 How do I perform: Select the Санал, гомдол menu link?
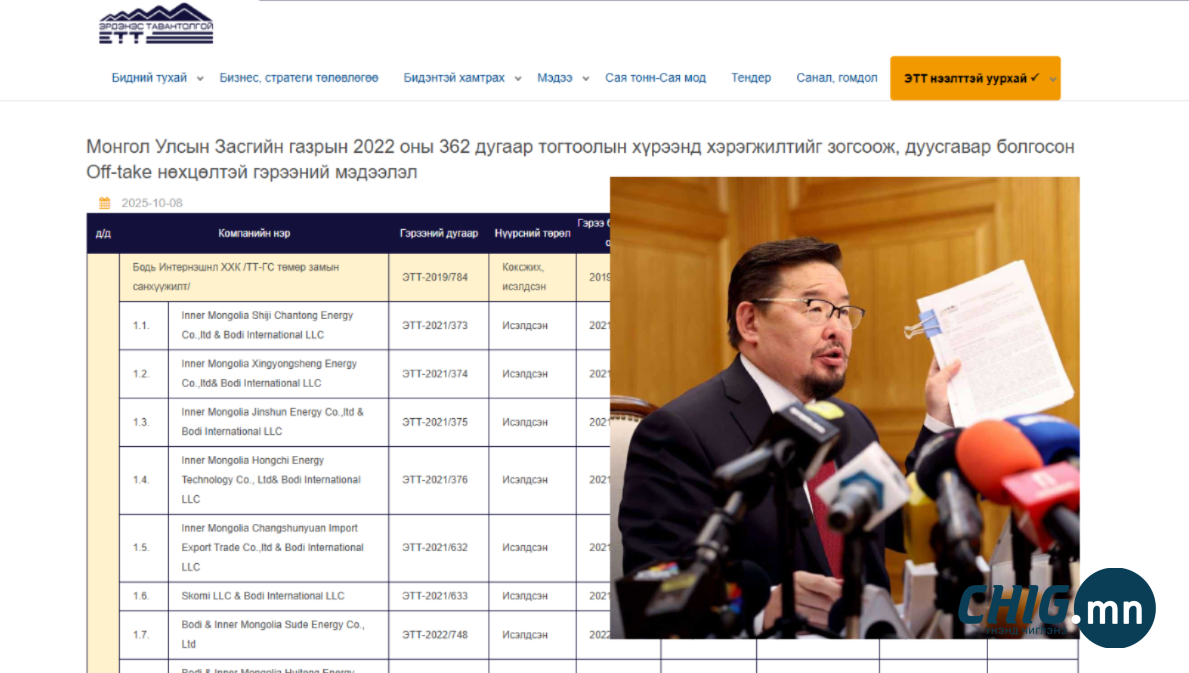(x=837, y=78)
